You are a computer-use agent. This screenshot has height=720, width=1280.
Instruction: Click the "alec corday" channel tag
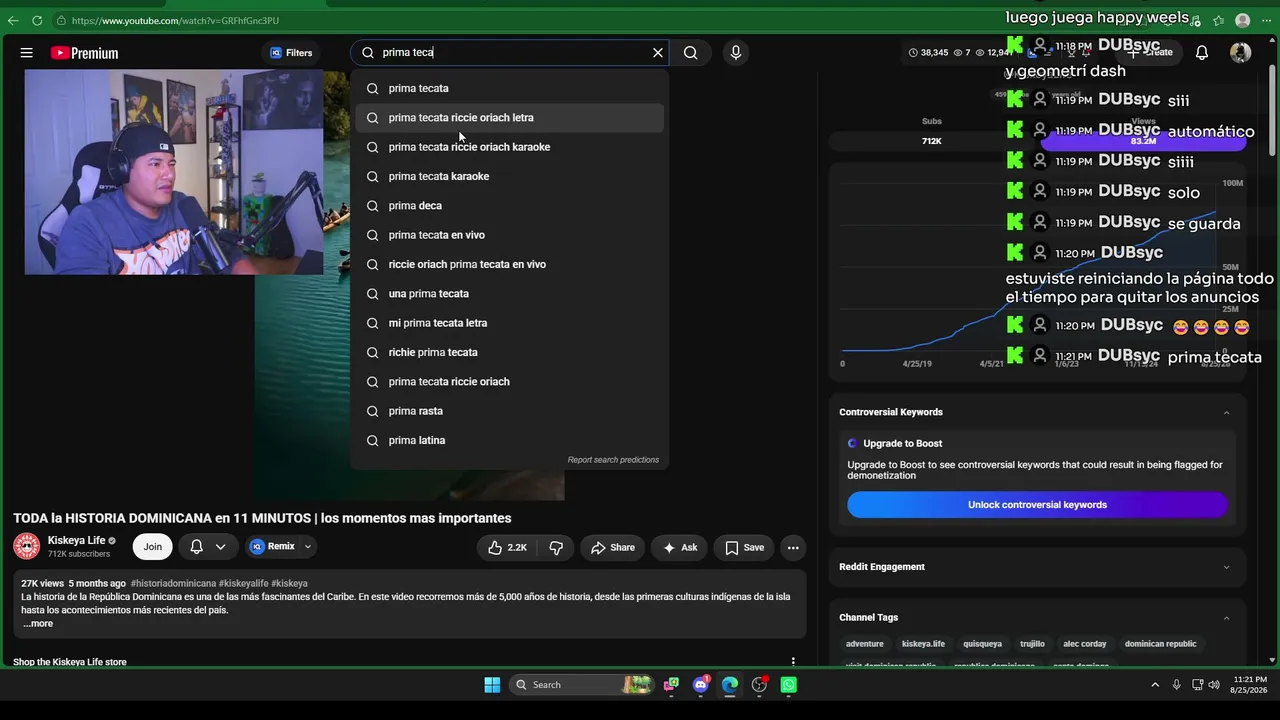[x=1085, y=644]
